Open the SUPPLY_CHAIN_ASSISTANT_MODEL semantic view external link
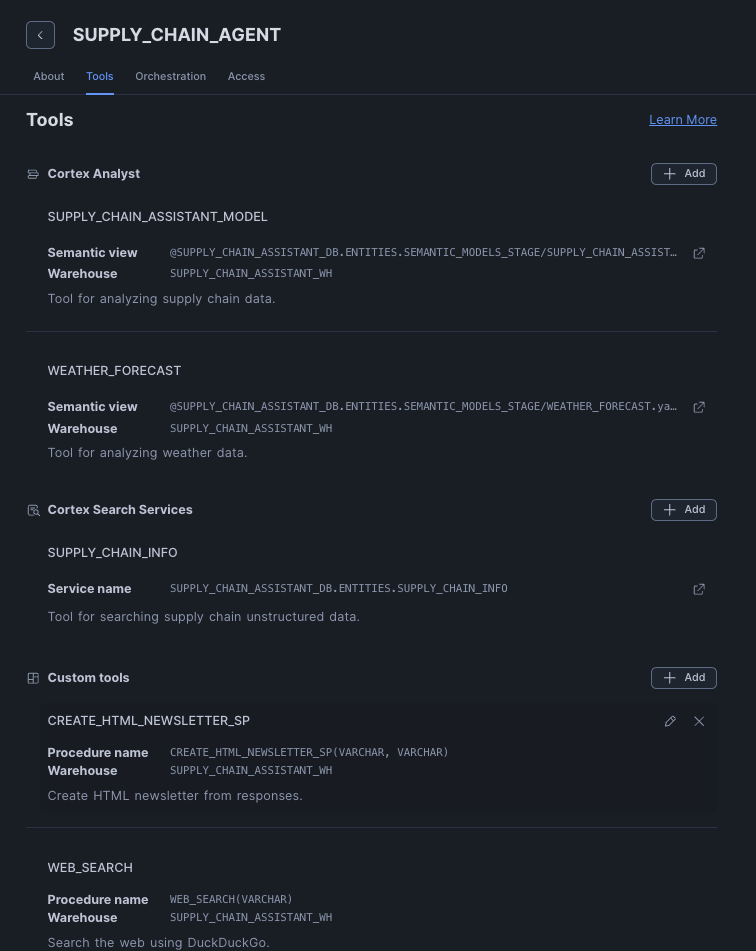 pos(699,253)
